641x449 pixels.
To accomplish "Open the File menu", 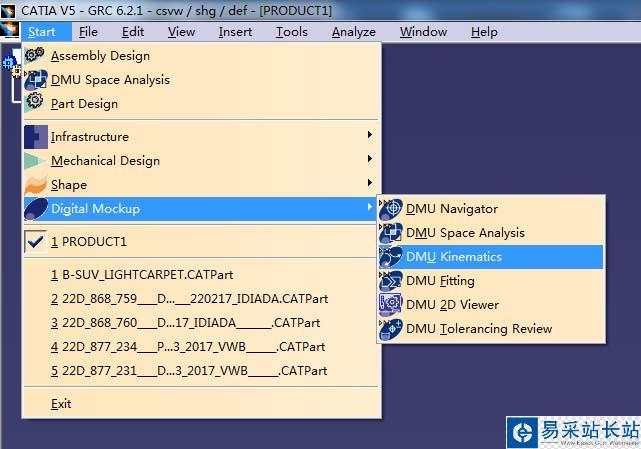I will pyautogui.click(x=88, y=32).
